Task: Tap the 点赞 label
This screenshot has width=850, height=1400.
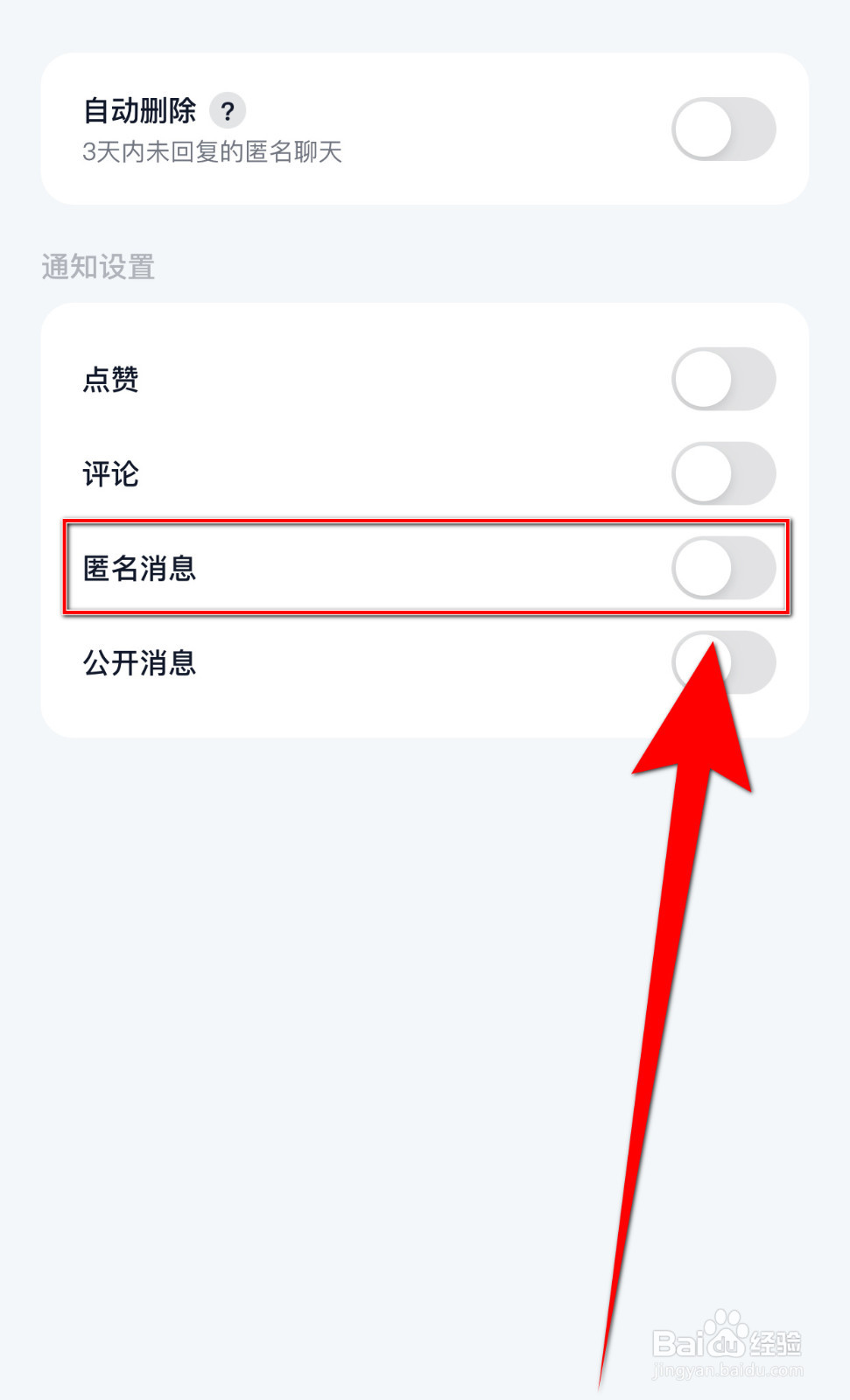Action: (111, 380)
